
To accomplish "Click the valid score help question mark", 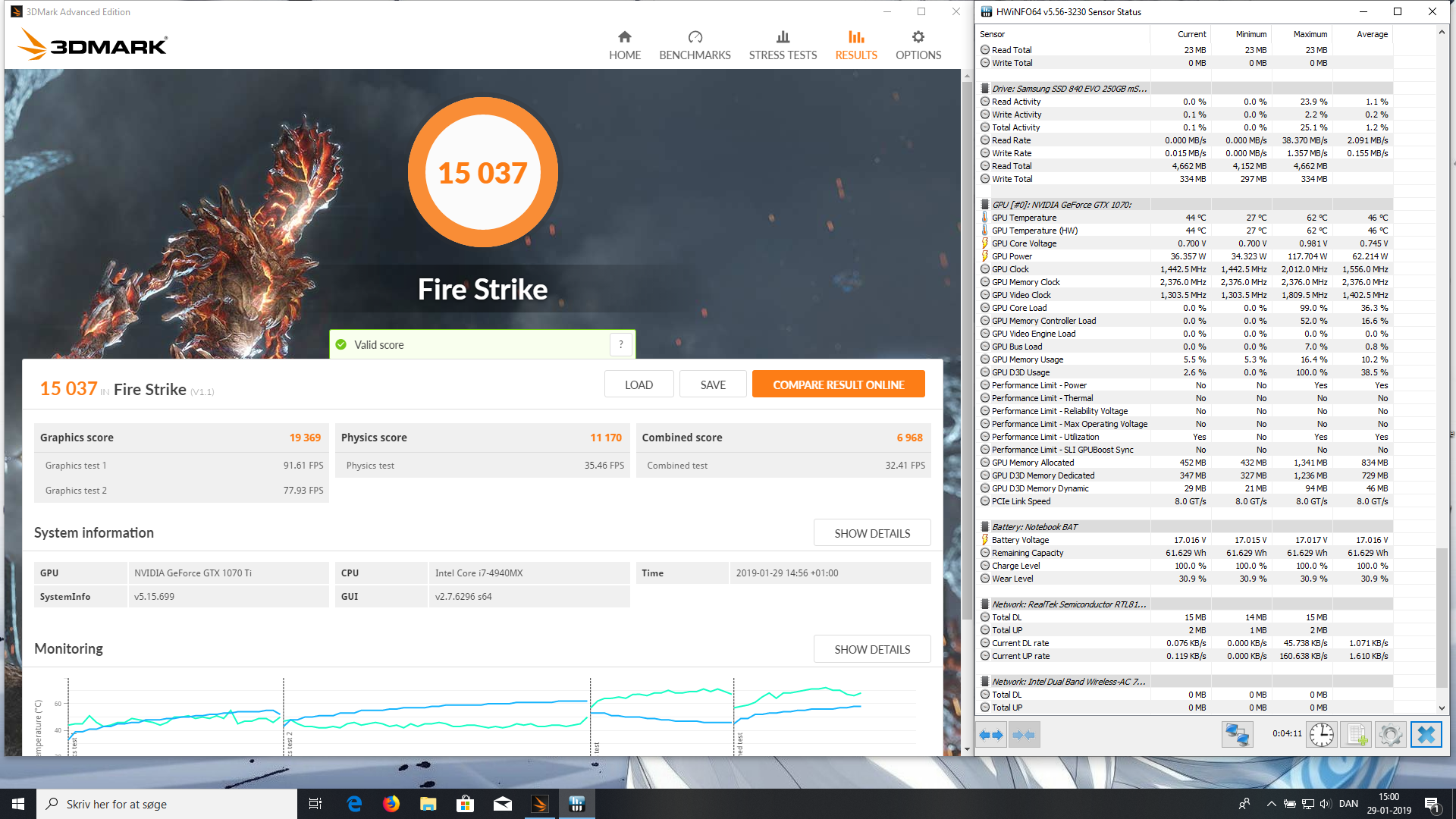I will click(x=621, y=344).
